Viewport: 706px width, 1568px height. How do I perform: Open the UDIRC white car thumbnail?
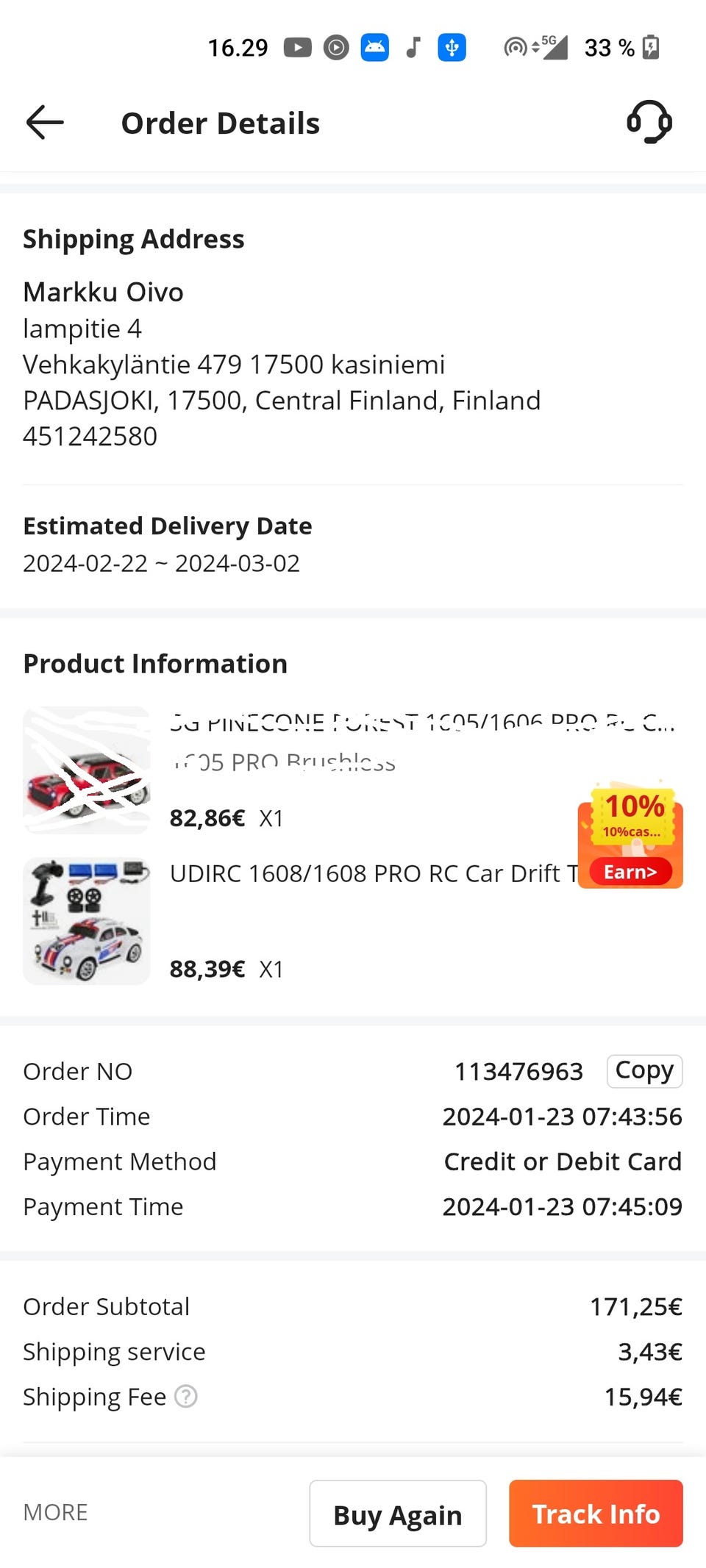87,921
